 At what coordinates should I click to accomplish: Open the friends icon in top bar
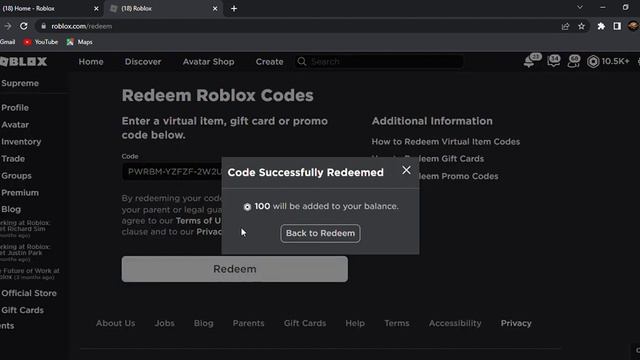tap(573, 62)
